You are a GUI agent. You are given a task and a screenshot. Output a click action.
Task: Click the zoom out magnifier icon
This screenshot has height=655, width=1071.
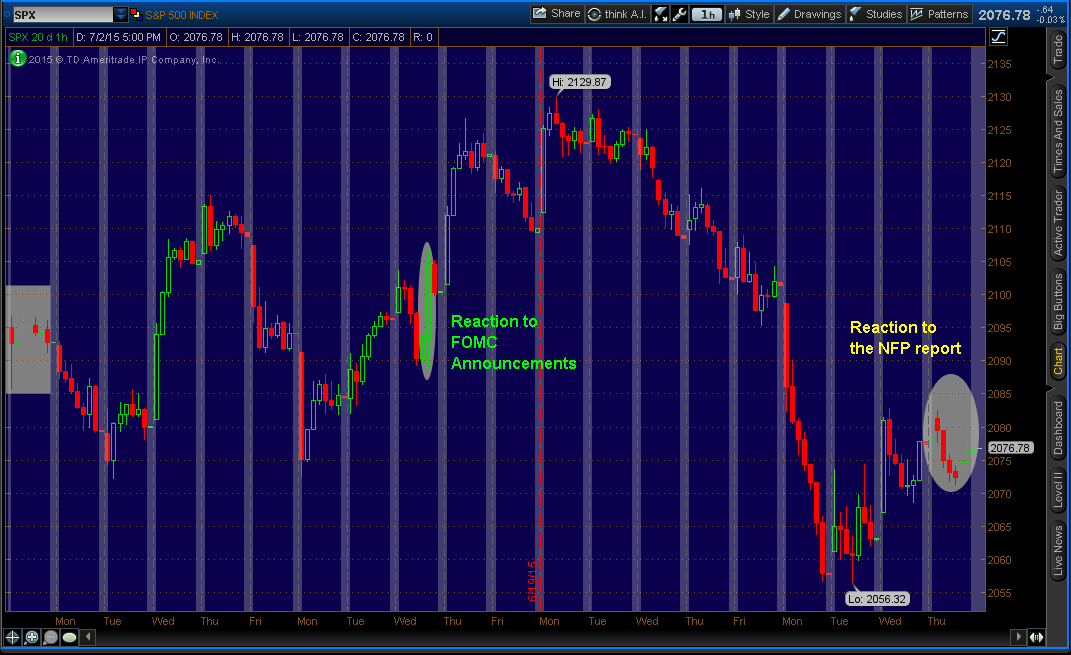51,637
